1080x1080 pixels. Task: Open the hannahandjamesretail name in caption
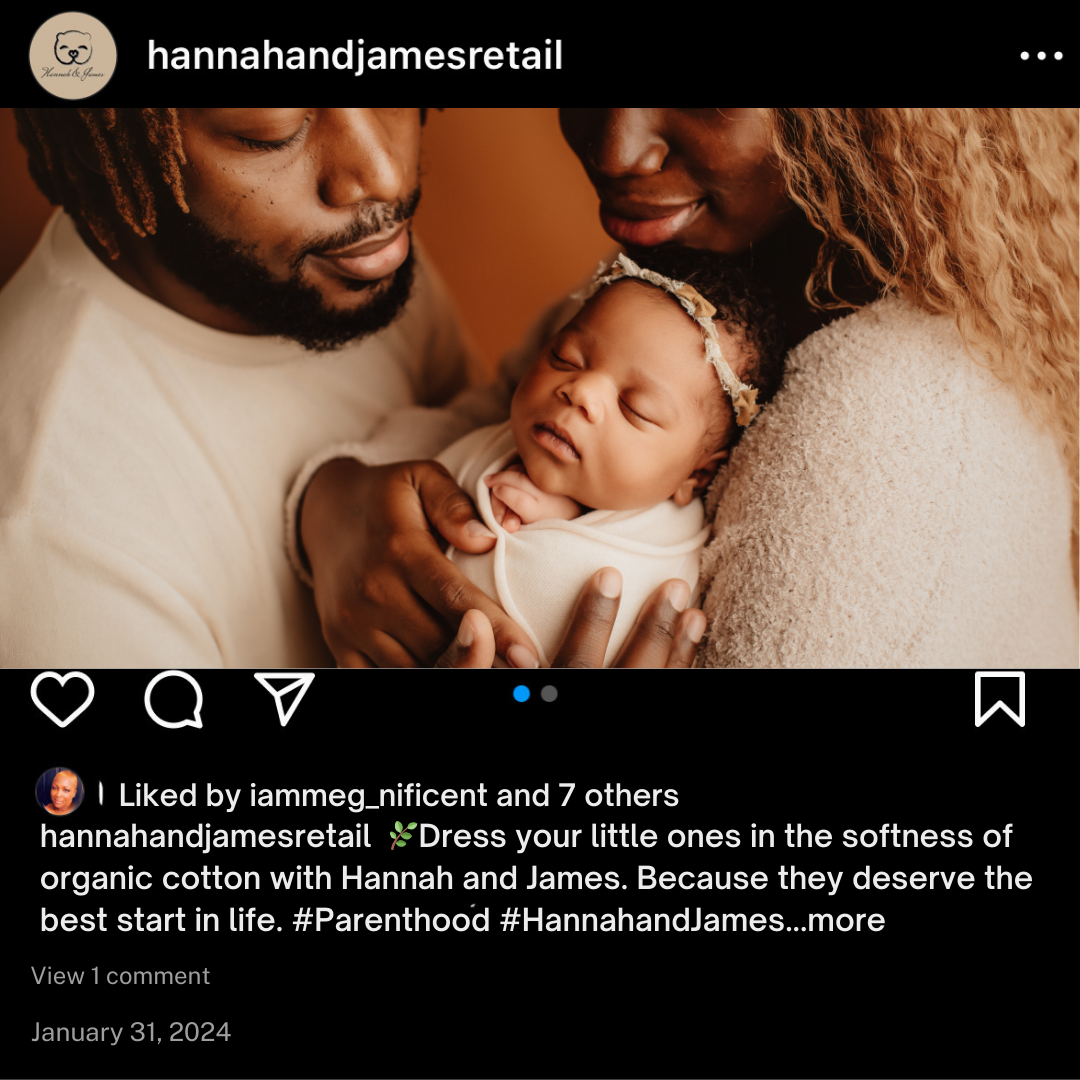pyautogui.click(x=205, y=837)
